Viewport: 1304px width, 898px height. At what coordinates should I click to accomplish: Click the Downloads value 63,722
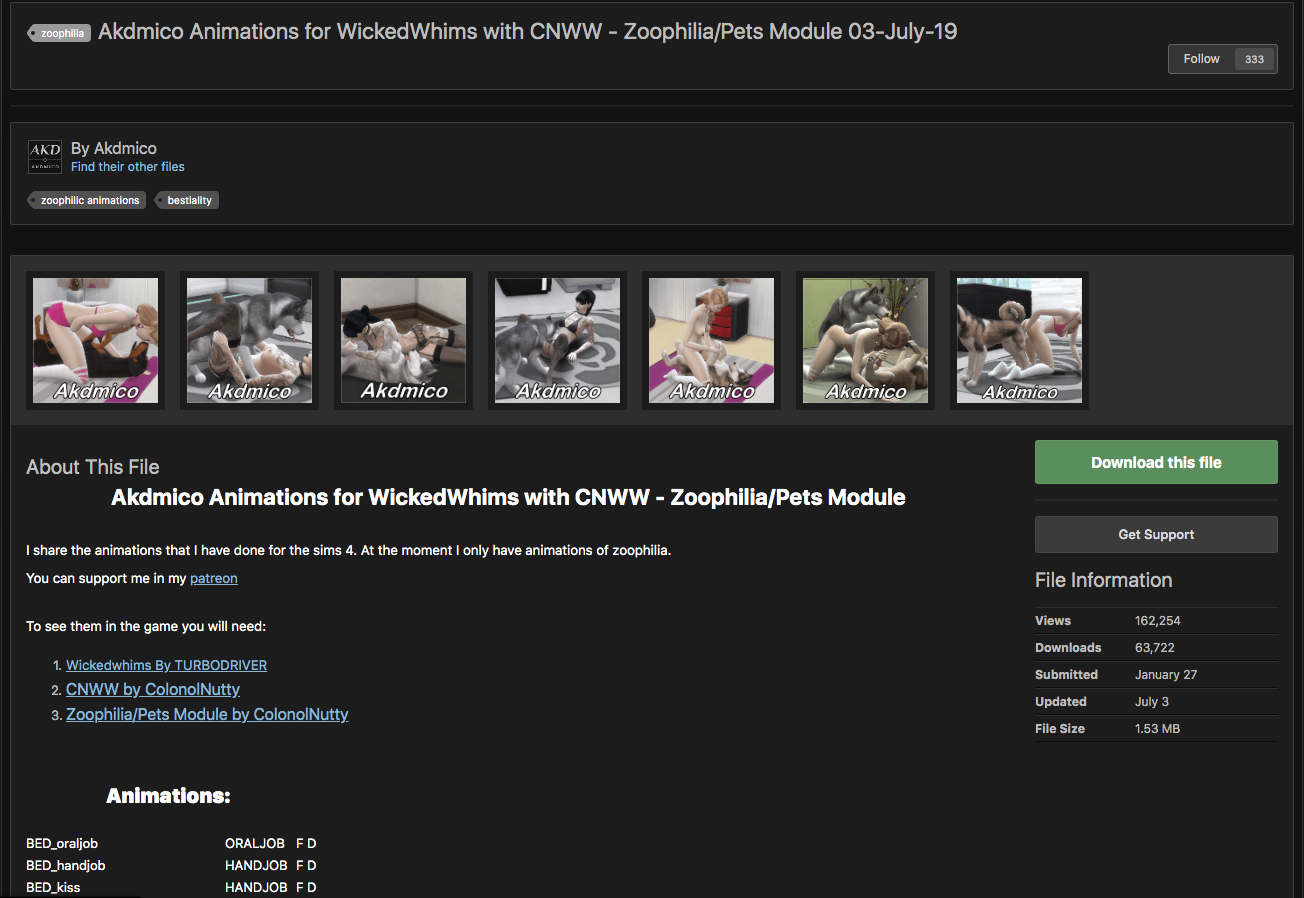pos(1155,648)
